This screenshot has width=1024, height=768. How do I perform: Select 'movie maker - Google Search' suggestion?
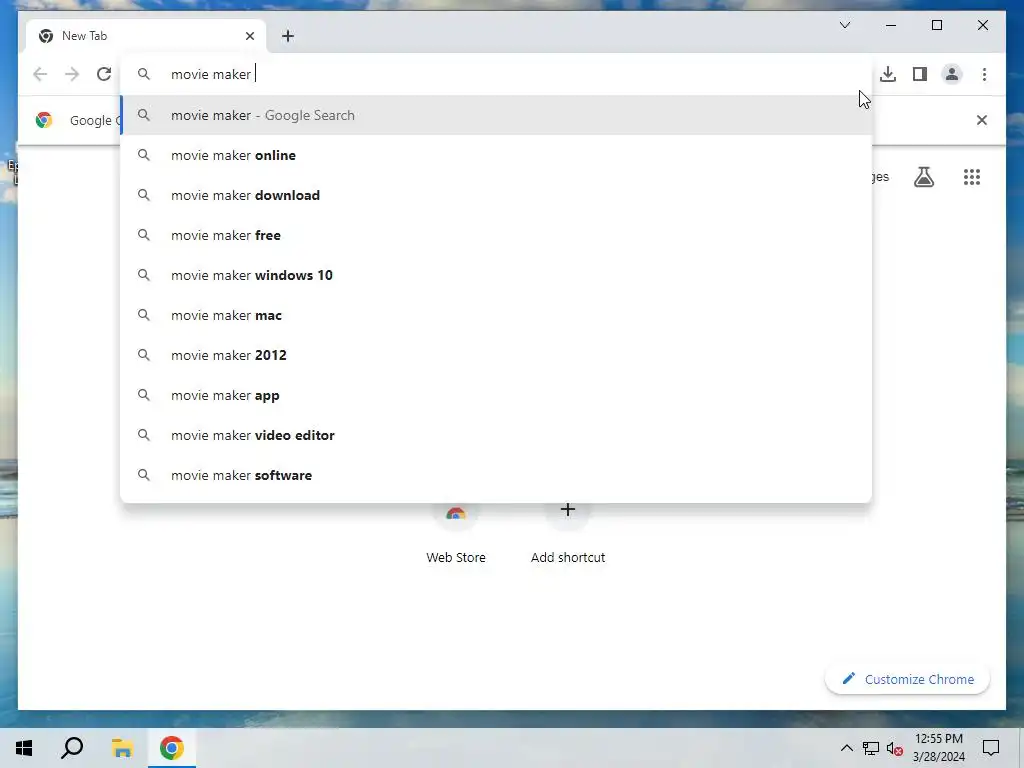point(496,115)
